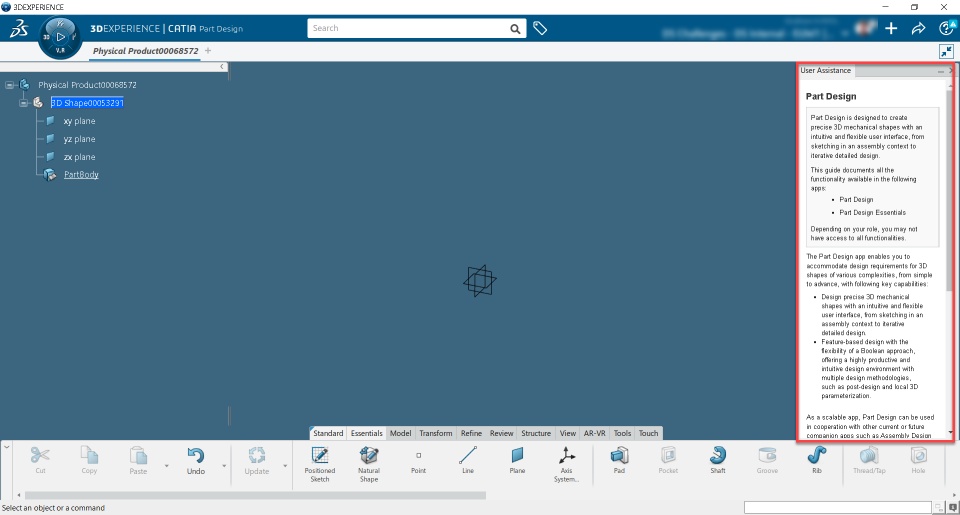Click the Copy tool icon
The height and width of the screenshot is (515, 960).
click(89, 456)
